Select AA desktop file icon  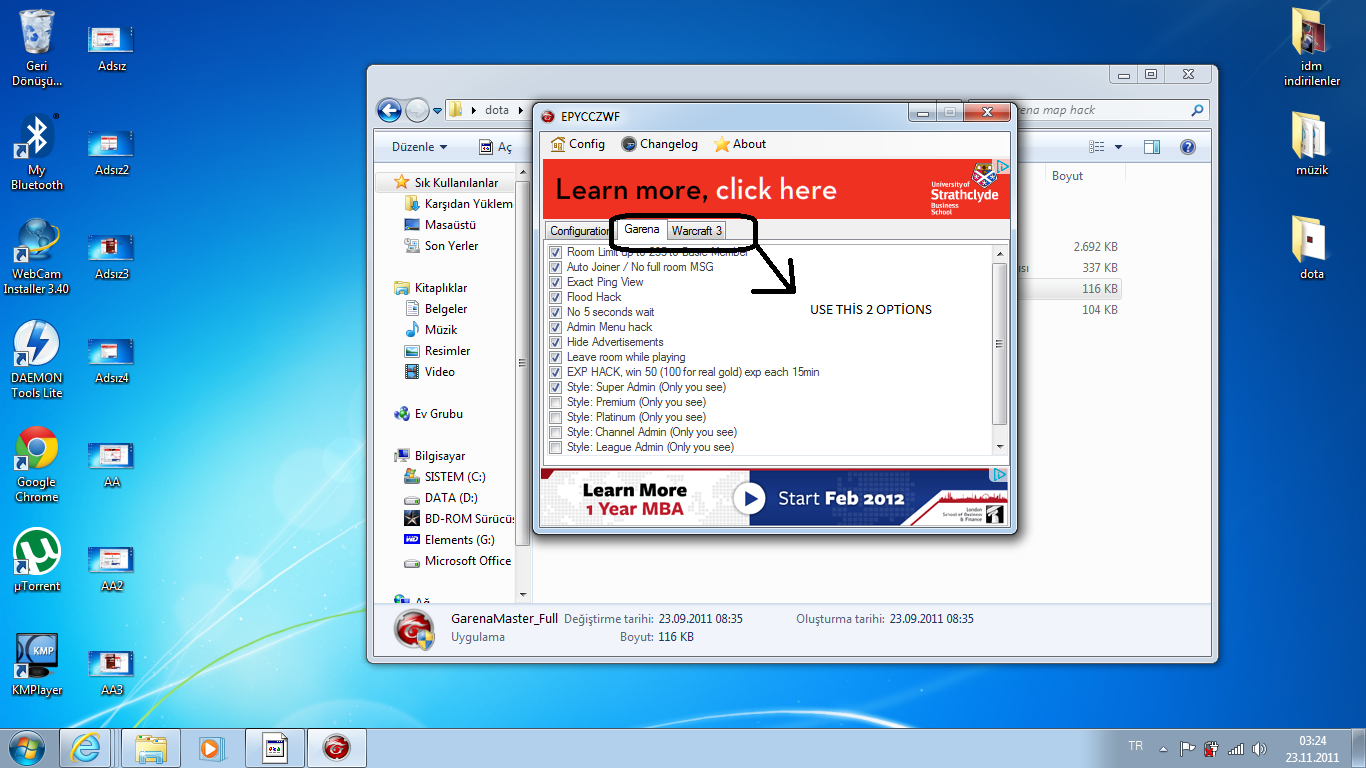111,463
